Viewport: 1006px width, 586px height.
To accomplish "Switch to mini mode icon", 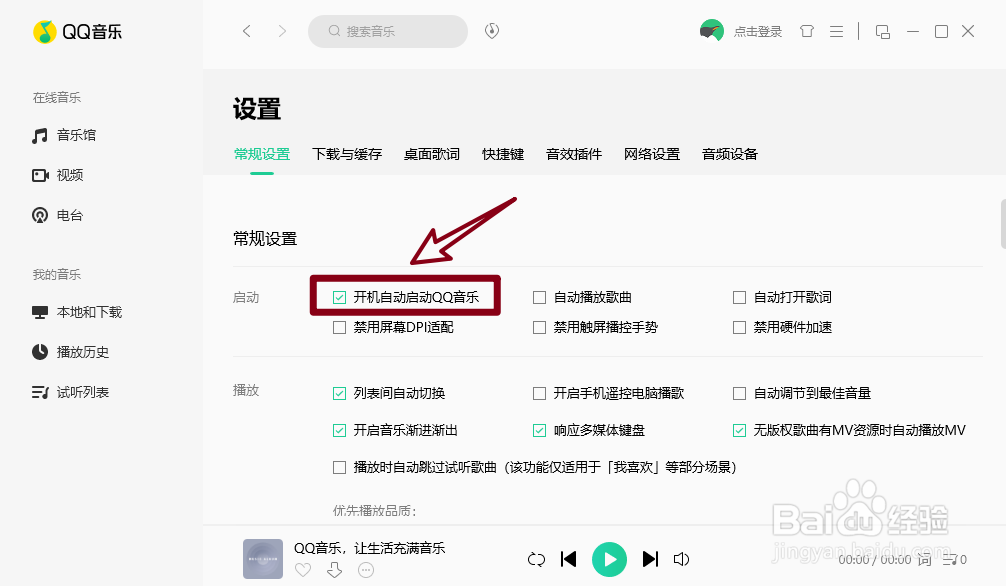I will pyautogui.click(x=883, y=31).
